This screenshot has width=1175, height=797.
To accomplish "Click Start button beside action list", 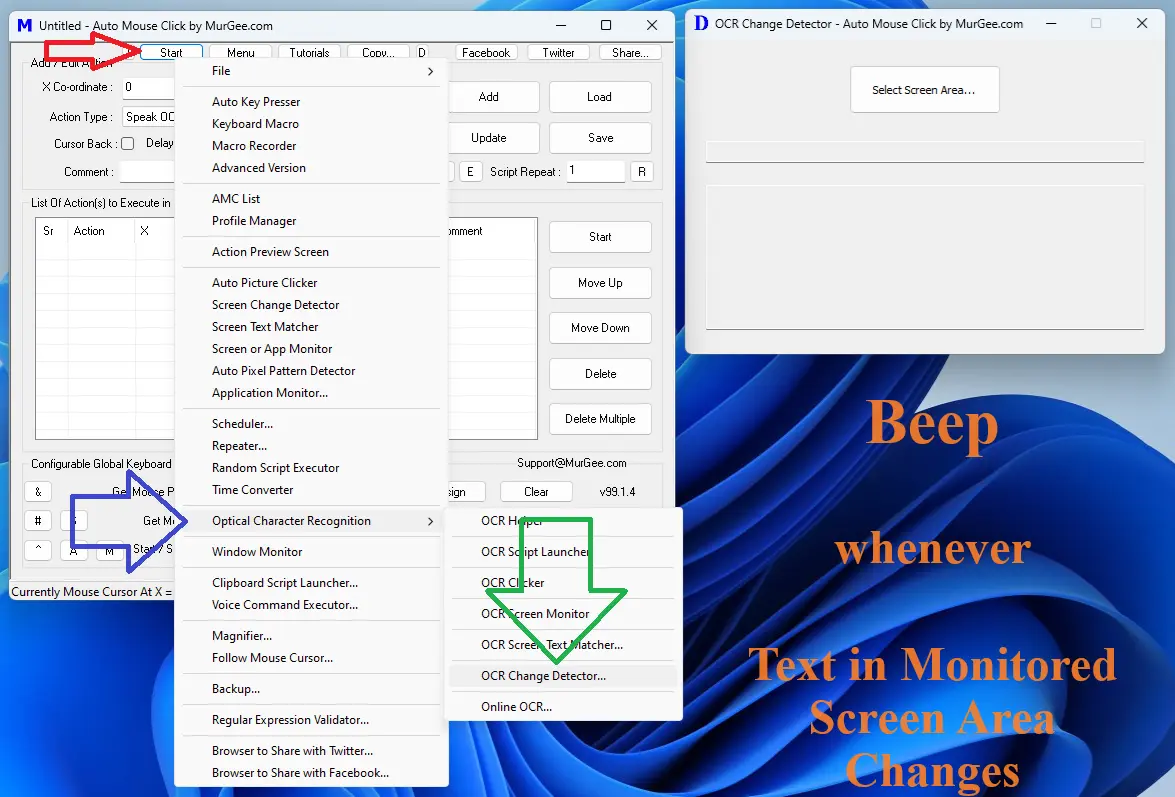I will click(x=600, y=237).
